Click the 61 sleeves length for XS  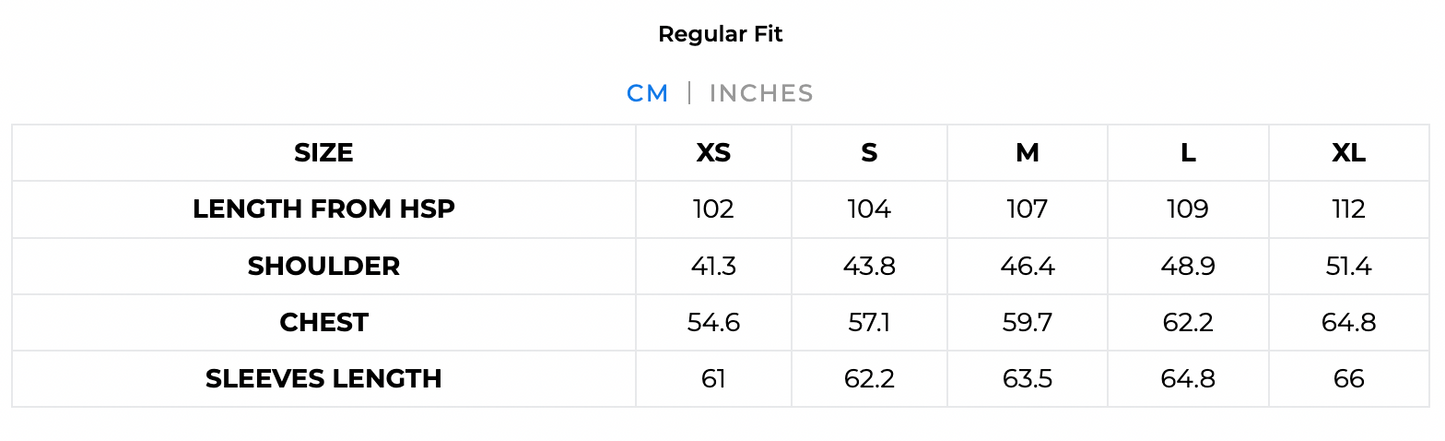click(713, 379)
